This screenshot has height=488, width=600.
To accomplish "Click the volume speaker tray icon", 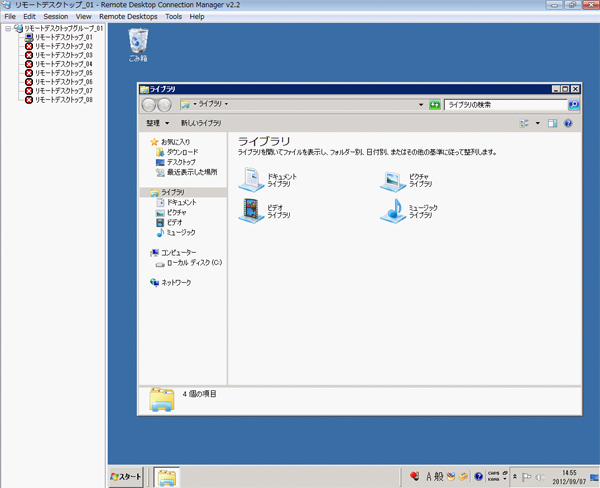I will (540, 477).
